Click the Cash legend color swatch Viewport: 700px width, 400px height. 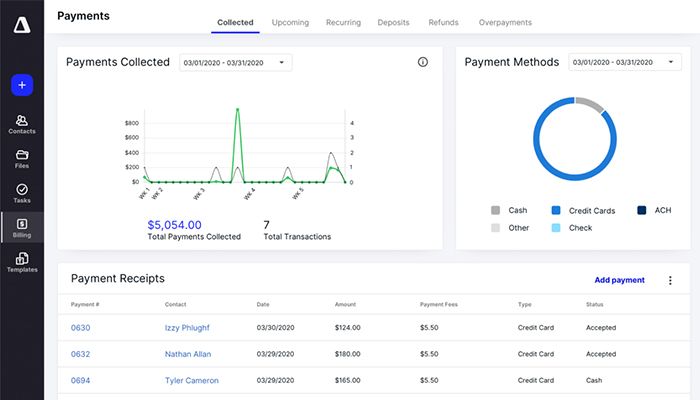click(495, 211)
